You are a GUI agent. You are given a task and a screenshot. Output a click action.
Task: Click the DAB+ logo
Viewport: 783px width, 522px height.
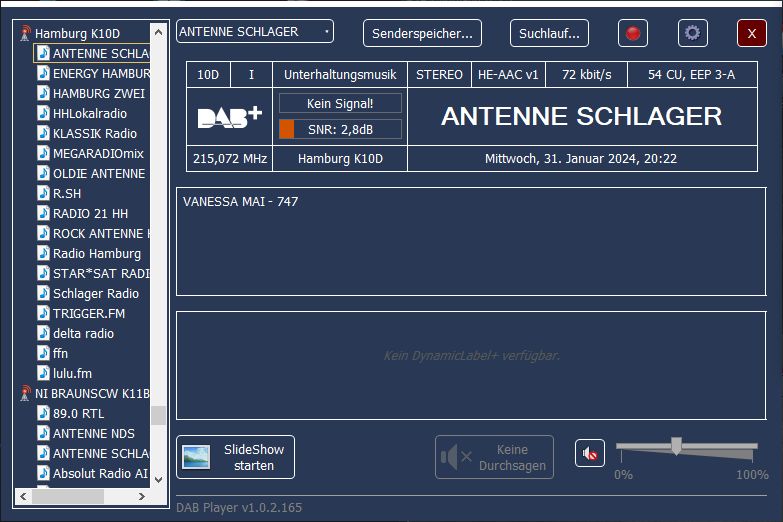tap(229, 117)
